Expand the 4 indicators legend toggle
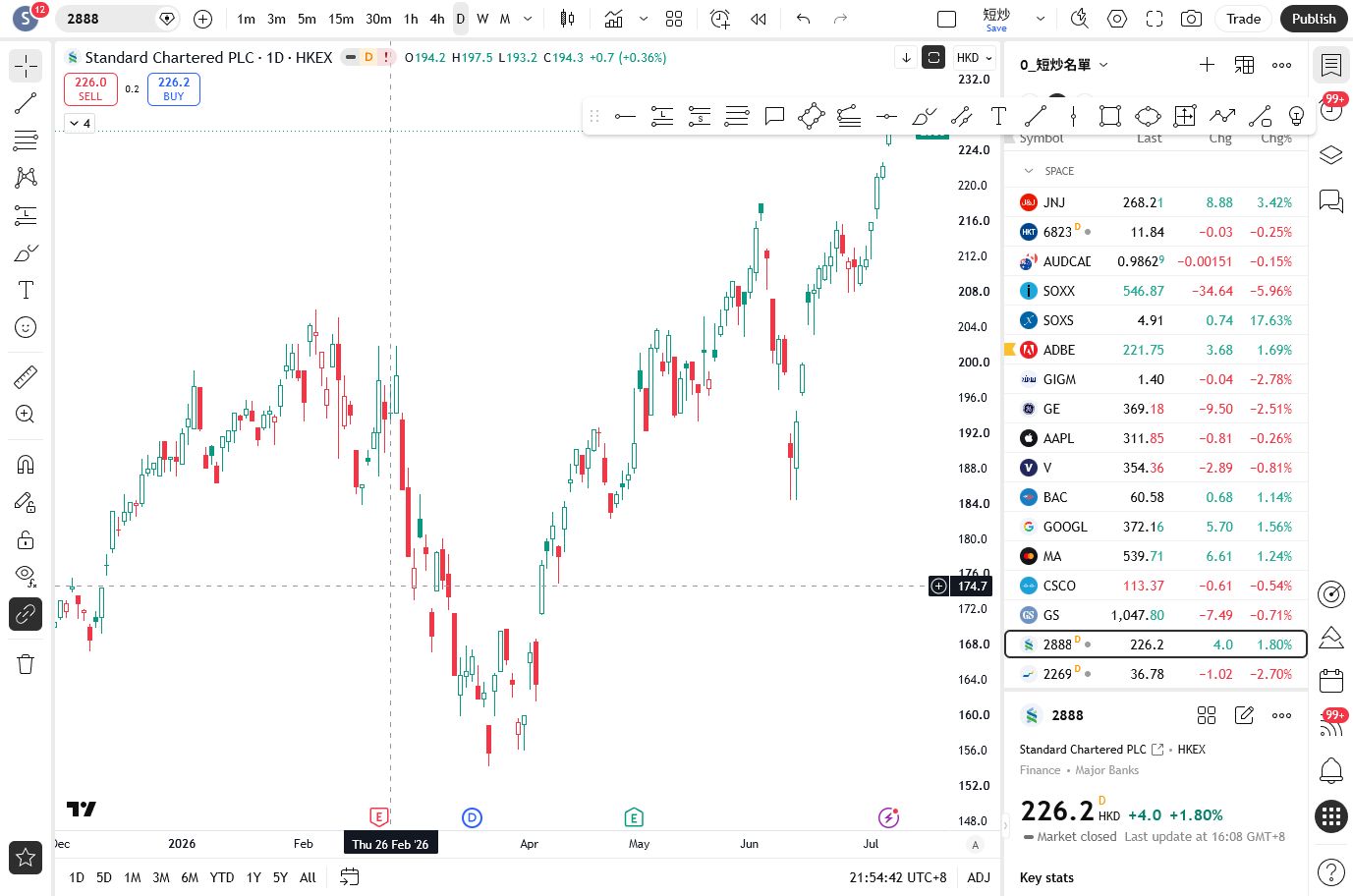The width and height of the screenshot is (1353, 896). pyautogui.click(x=80, y=123)
